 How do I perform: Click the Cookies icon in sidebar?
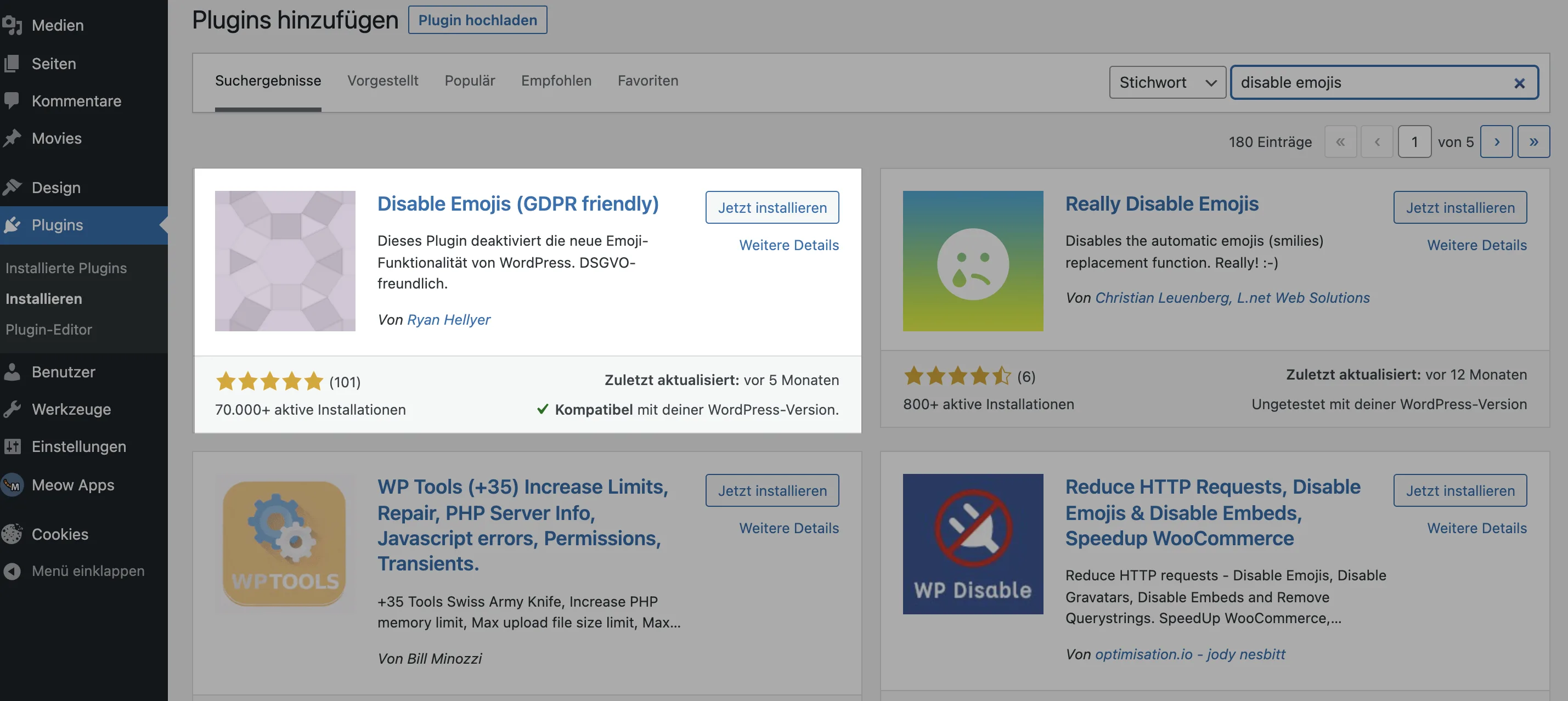tap(12, 534)
